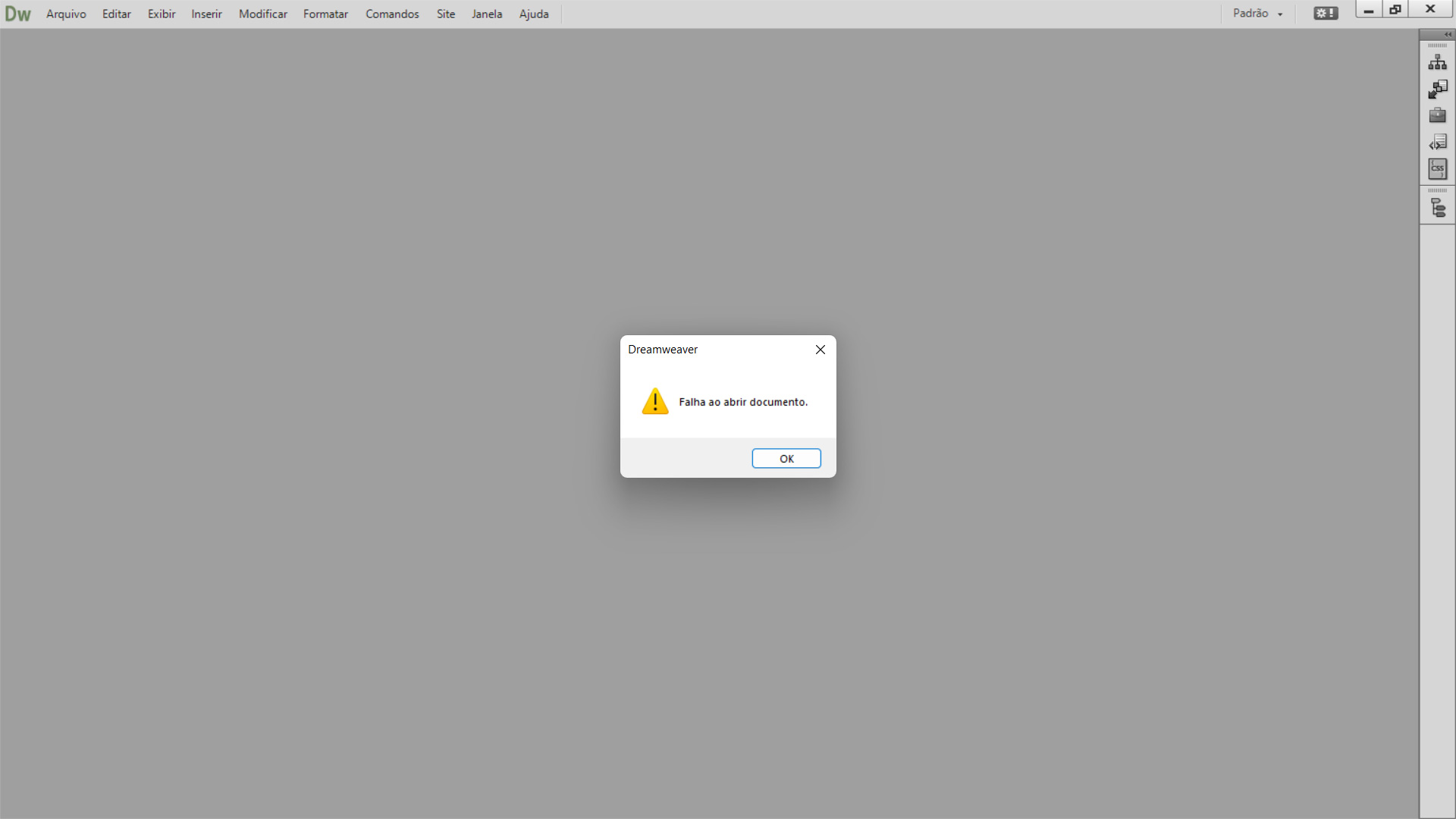Open the Exibir menu
This screenshot has height=819, width=1456.
pos(162,14)
